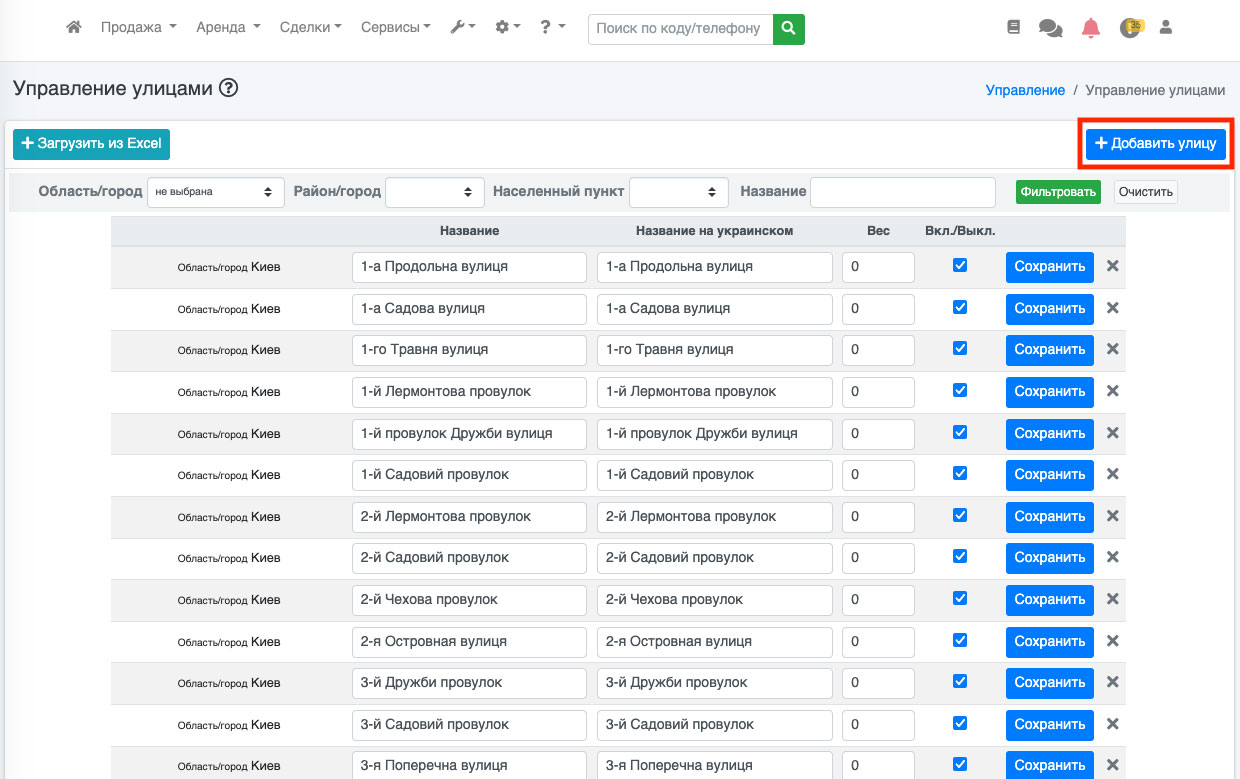Open the wrench tools menu
This screenshot has height=779, width=1240.
[x=462, y=28]
